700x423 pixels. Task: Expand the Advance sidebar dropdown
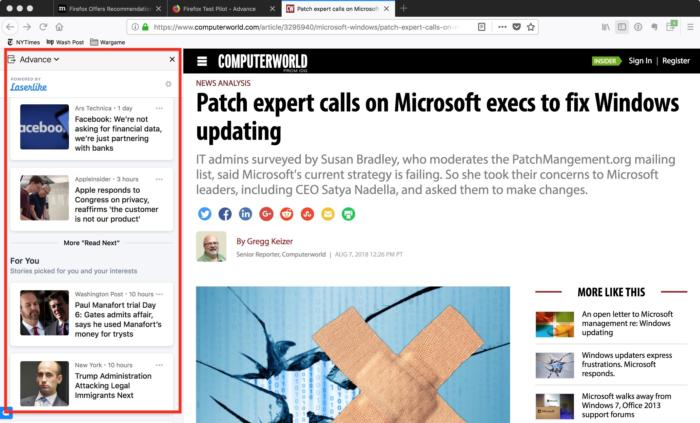(39, 59)
